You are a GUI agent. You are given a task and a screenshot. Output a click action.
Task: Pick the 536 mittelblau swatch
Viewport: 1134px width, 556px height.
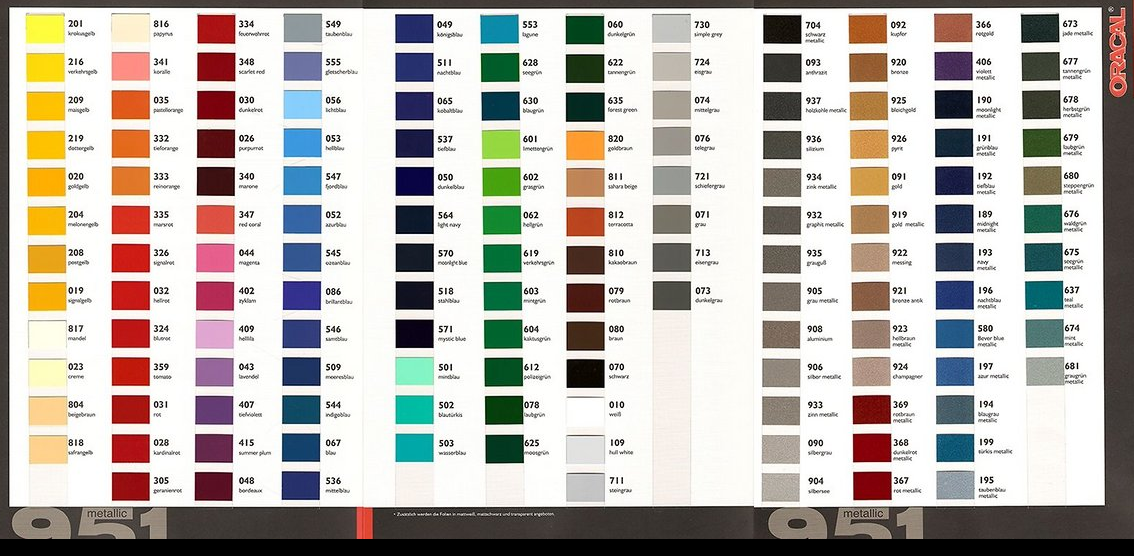(301, 486)
